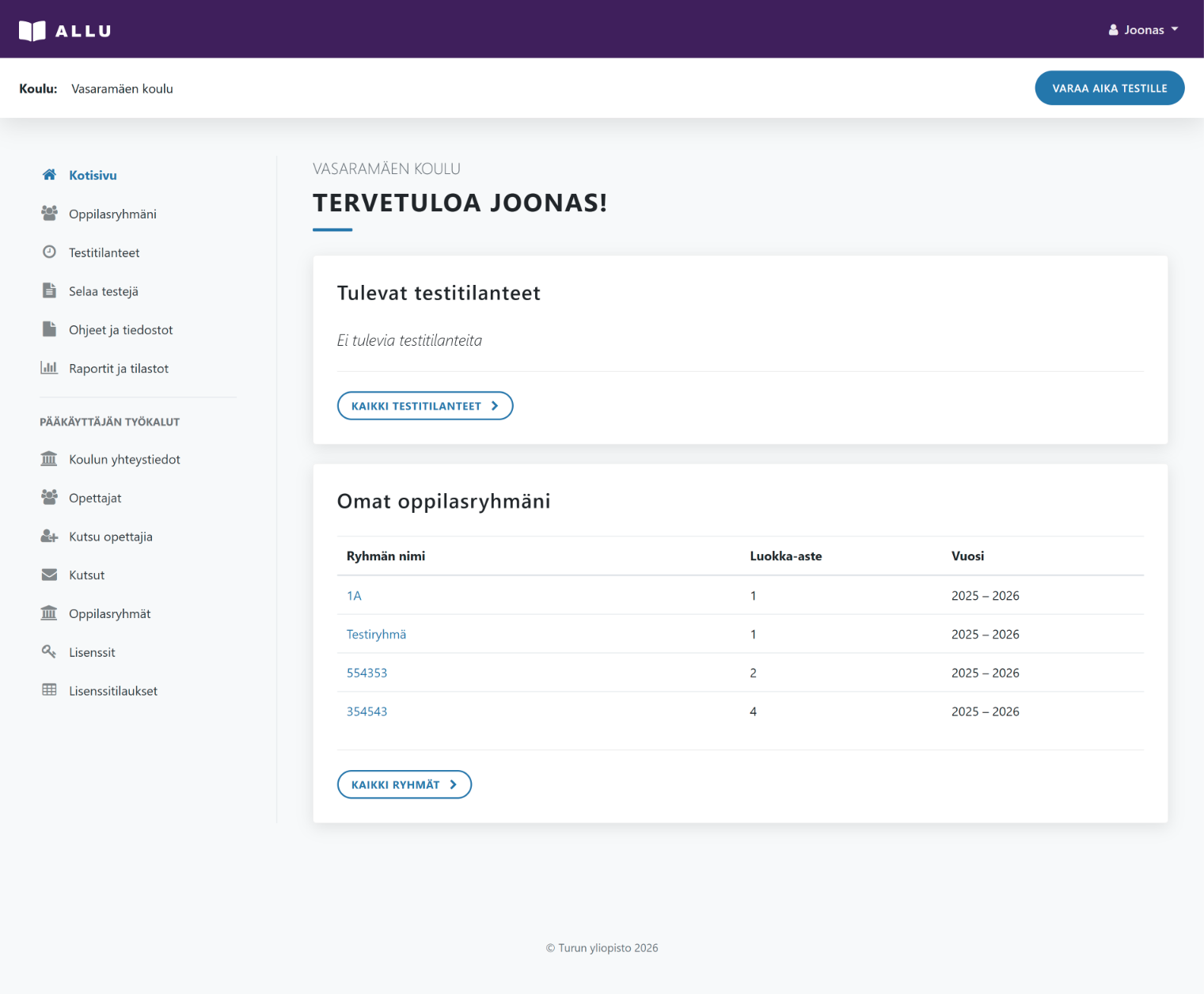Click the document icon beside Selaa testejä
1204x994 pixels.
[x=49, y=290]
